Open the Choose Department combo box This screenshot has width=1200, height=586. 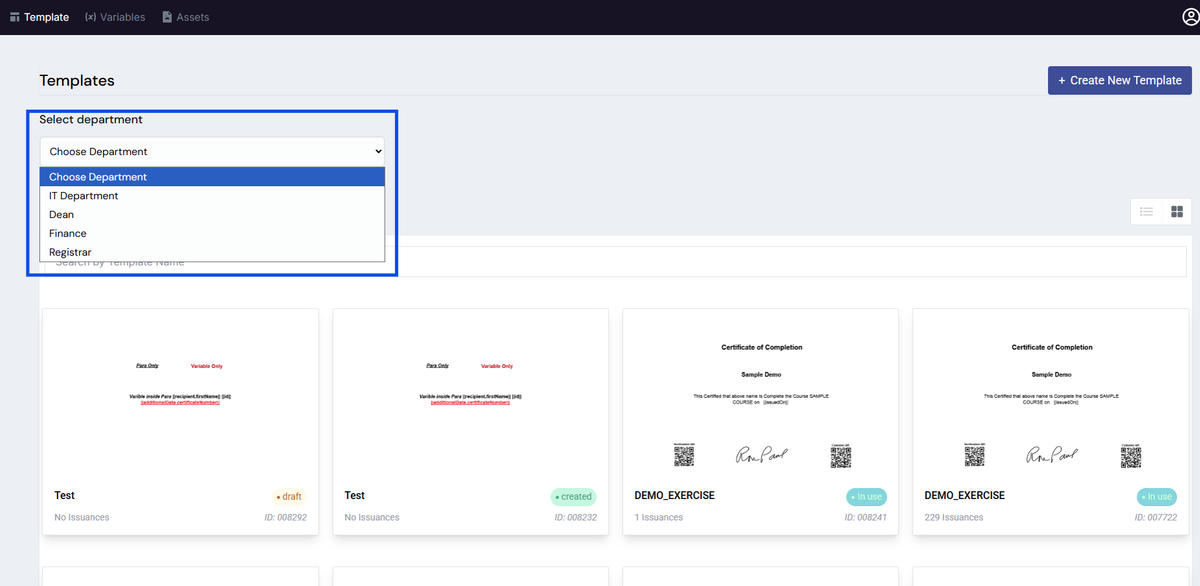pos(212,152)
